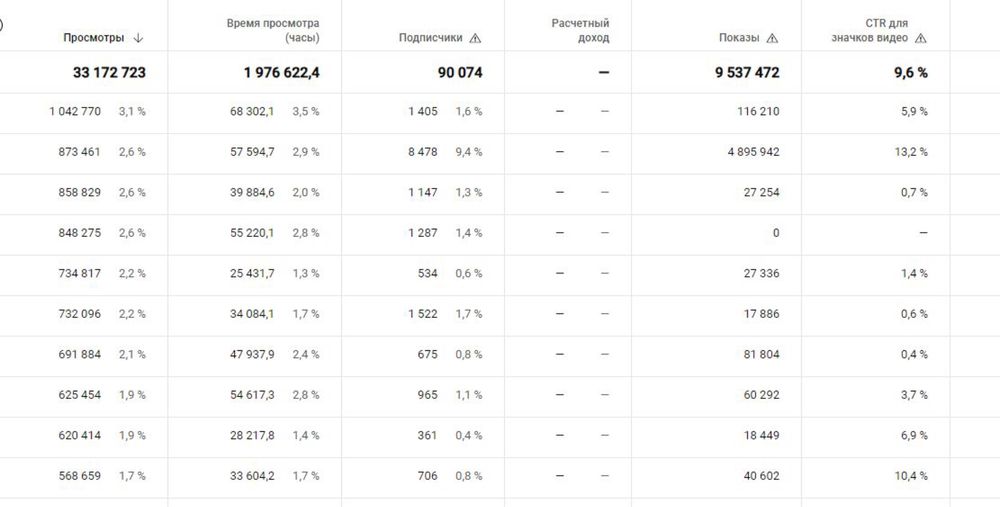Click the warning triangle next to Показы

771,38
